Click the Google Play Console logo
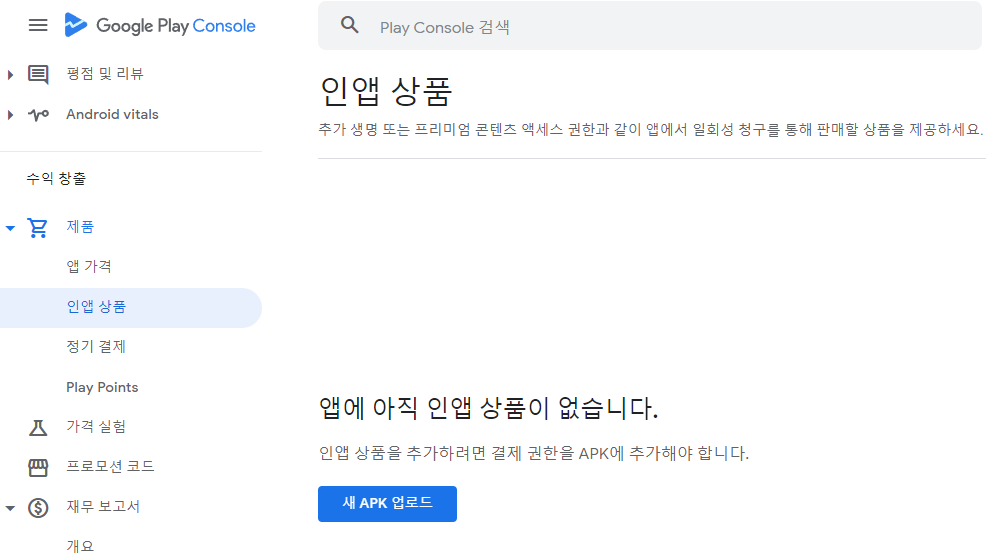This screenshot has height=559, width=986. (160, 25)
